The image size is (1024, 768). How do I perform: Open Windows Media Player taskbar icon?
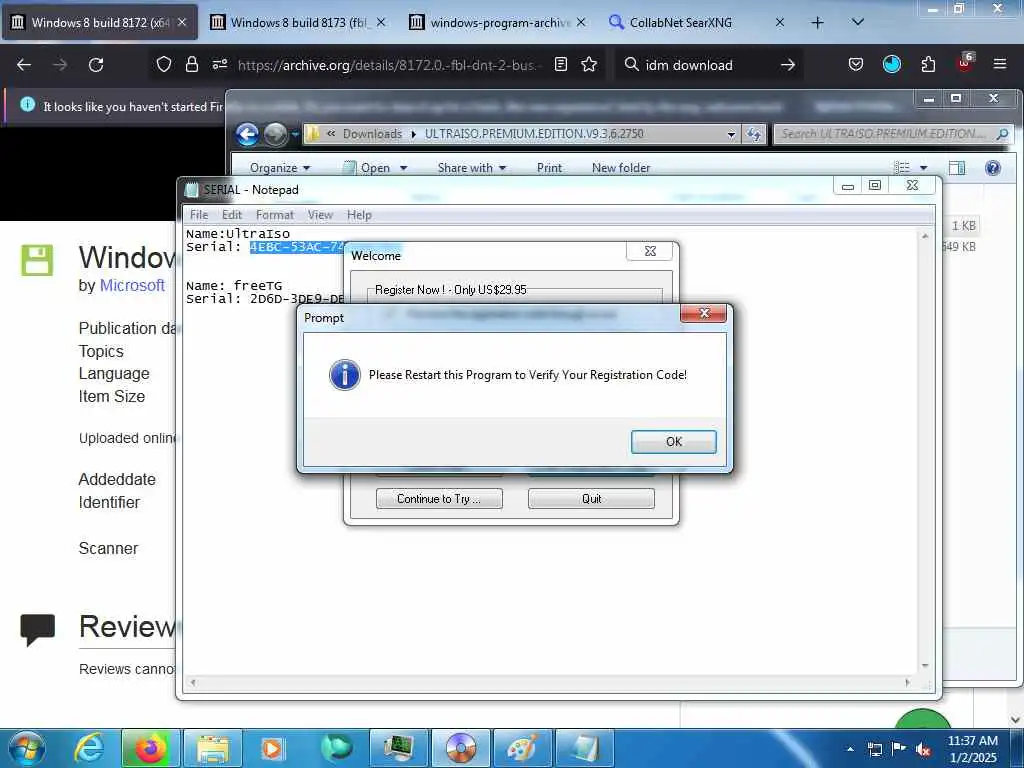tap(273, 748)
